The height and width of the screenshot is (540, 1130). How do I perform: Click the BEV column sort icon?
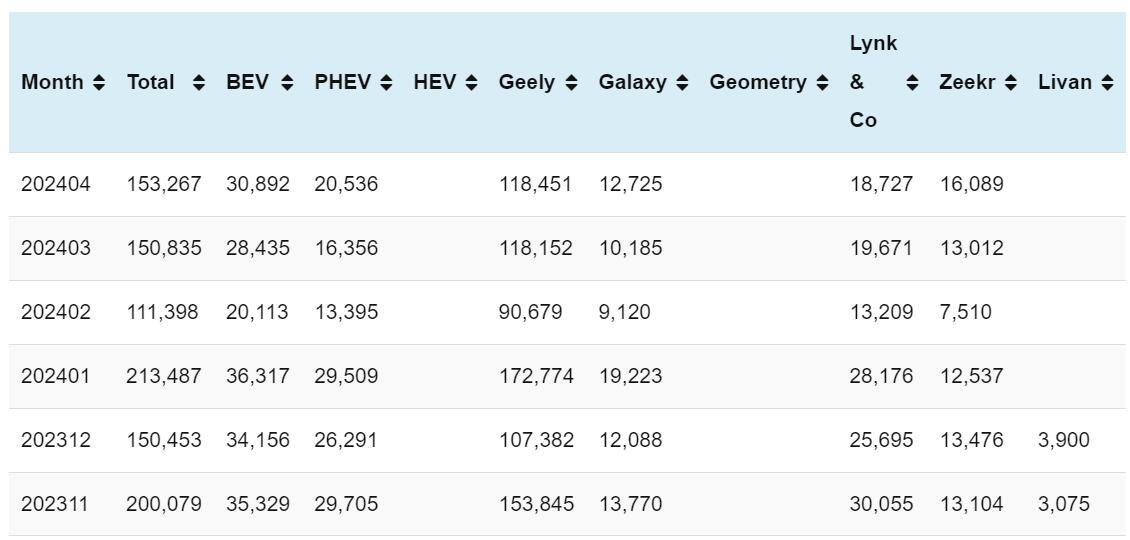click(x=287, y=83)
